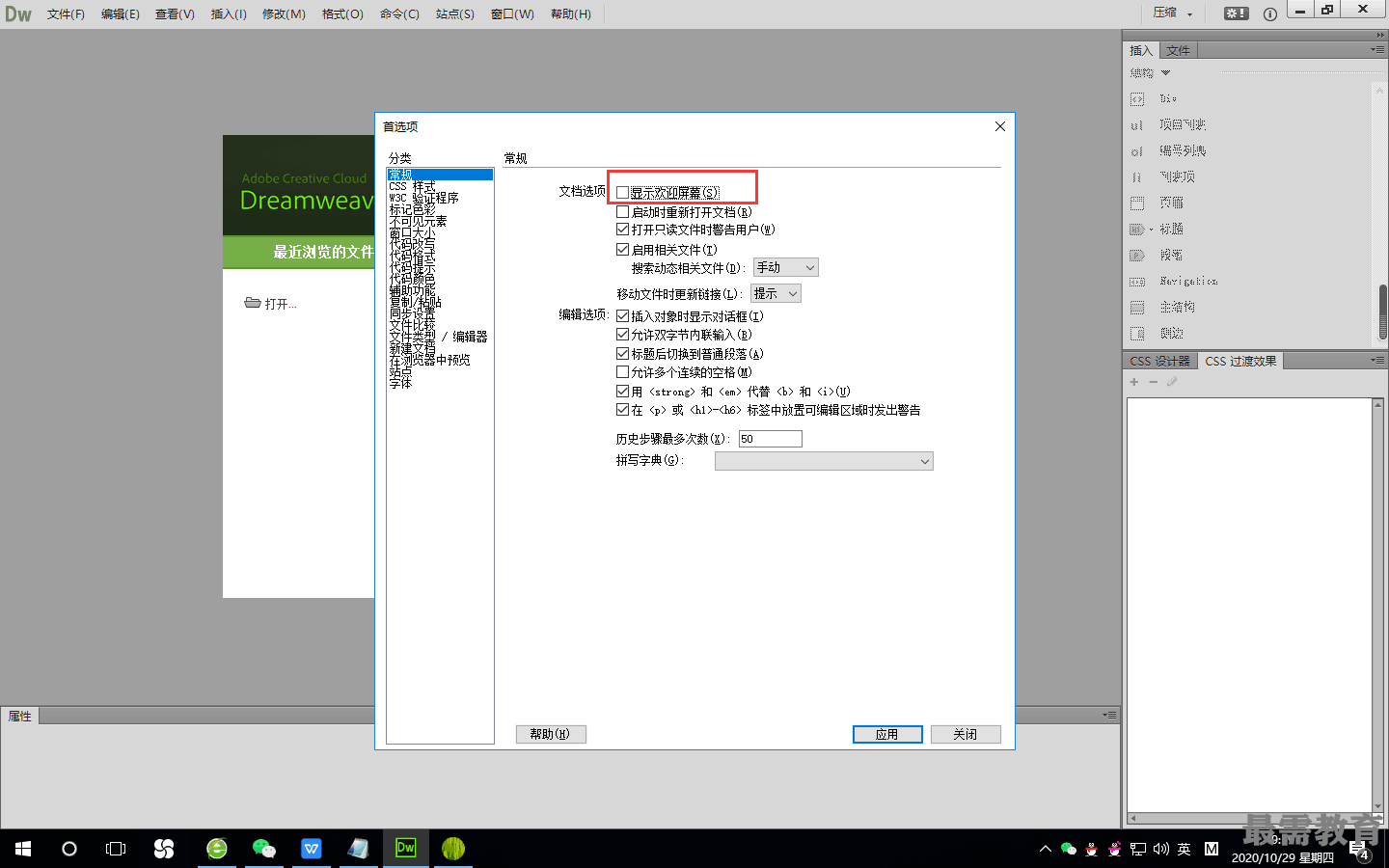The width and height of the screenshot is (1389, 868).
Task: Toggle 标题后切换到普通段落 checkbox
Action: [x=623, y=353]
